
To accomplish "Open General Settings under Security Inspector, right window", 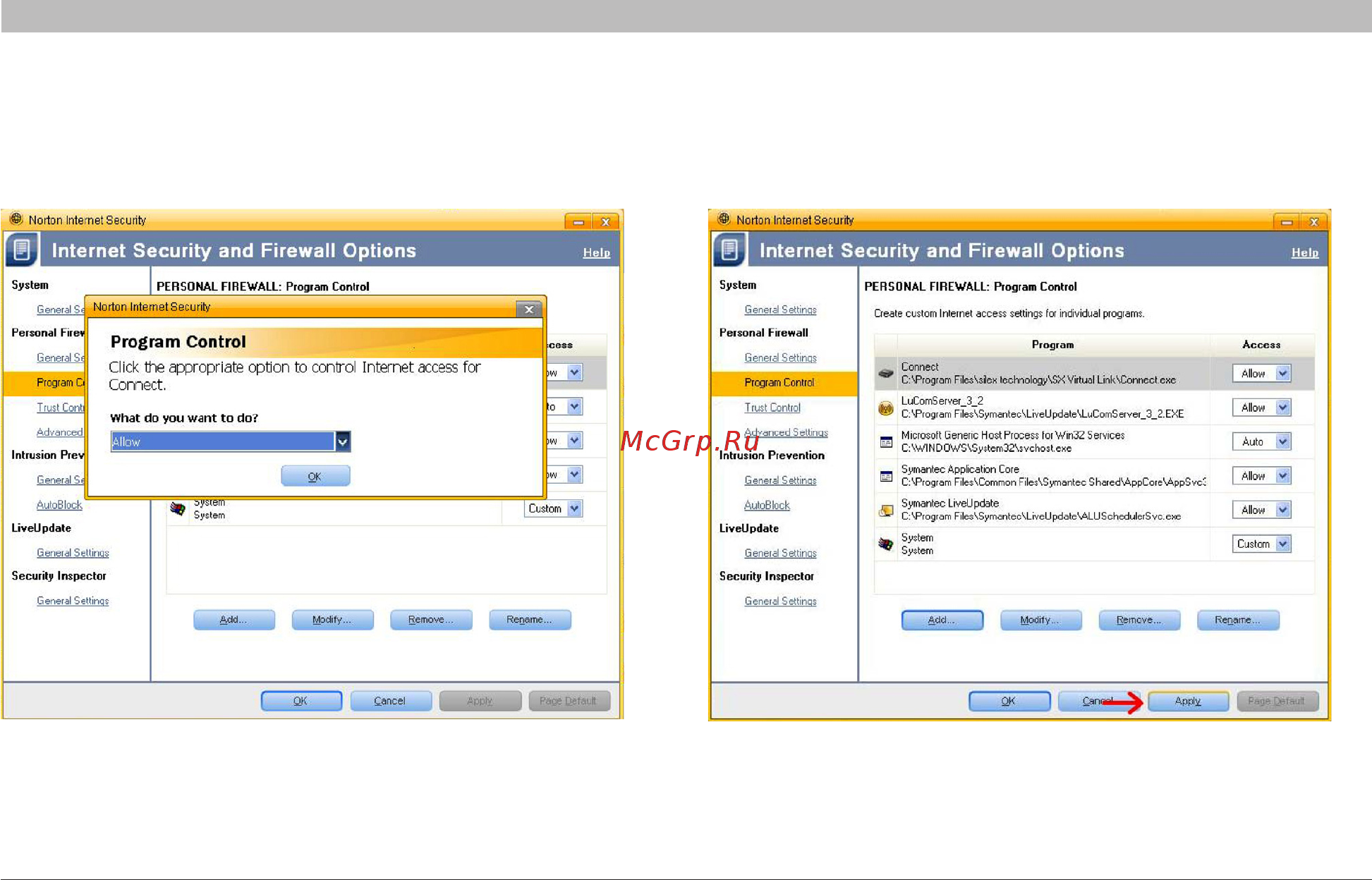I will pos(780,601).
